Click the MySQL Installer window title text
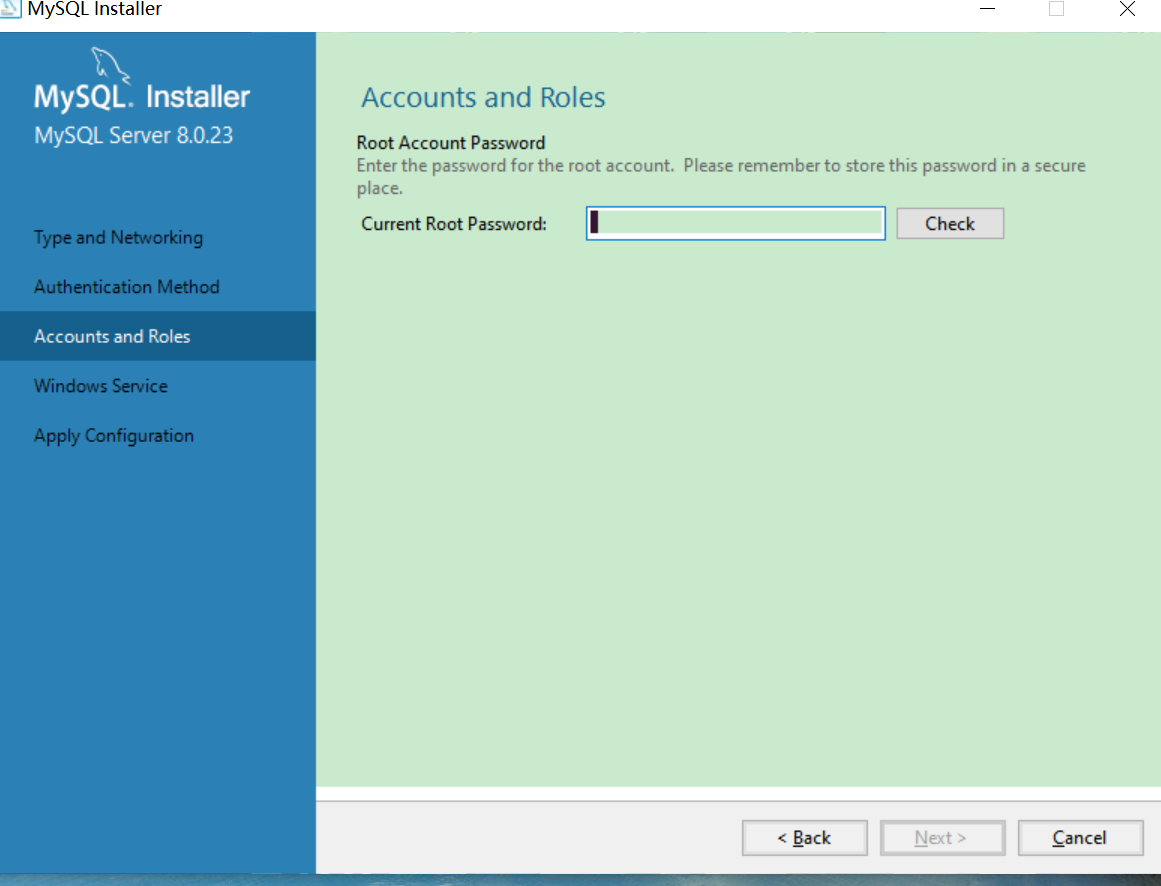This screenshot has height=886, width=1161. [95, 10]
